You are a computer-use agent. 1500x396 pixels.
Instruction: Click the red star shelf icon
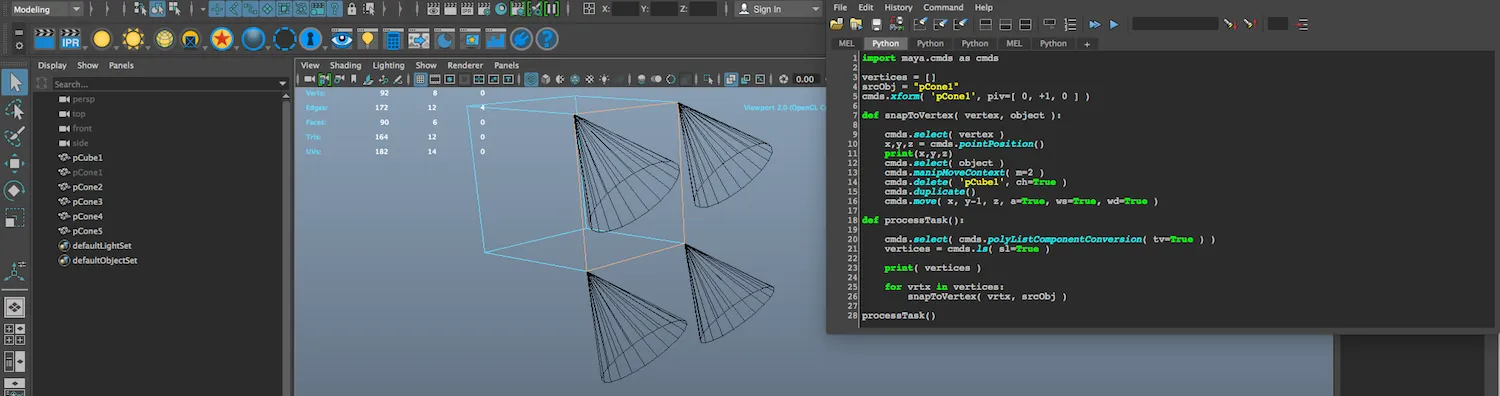click(221, 40)
